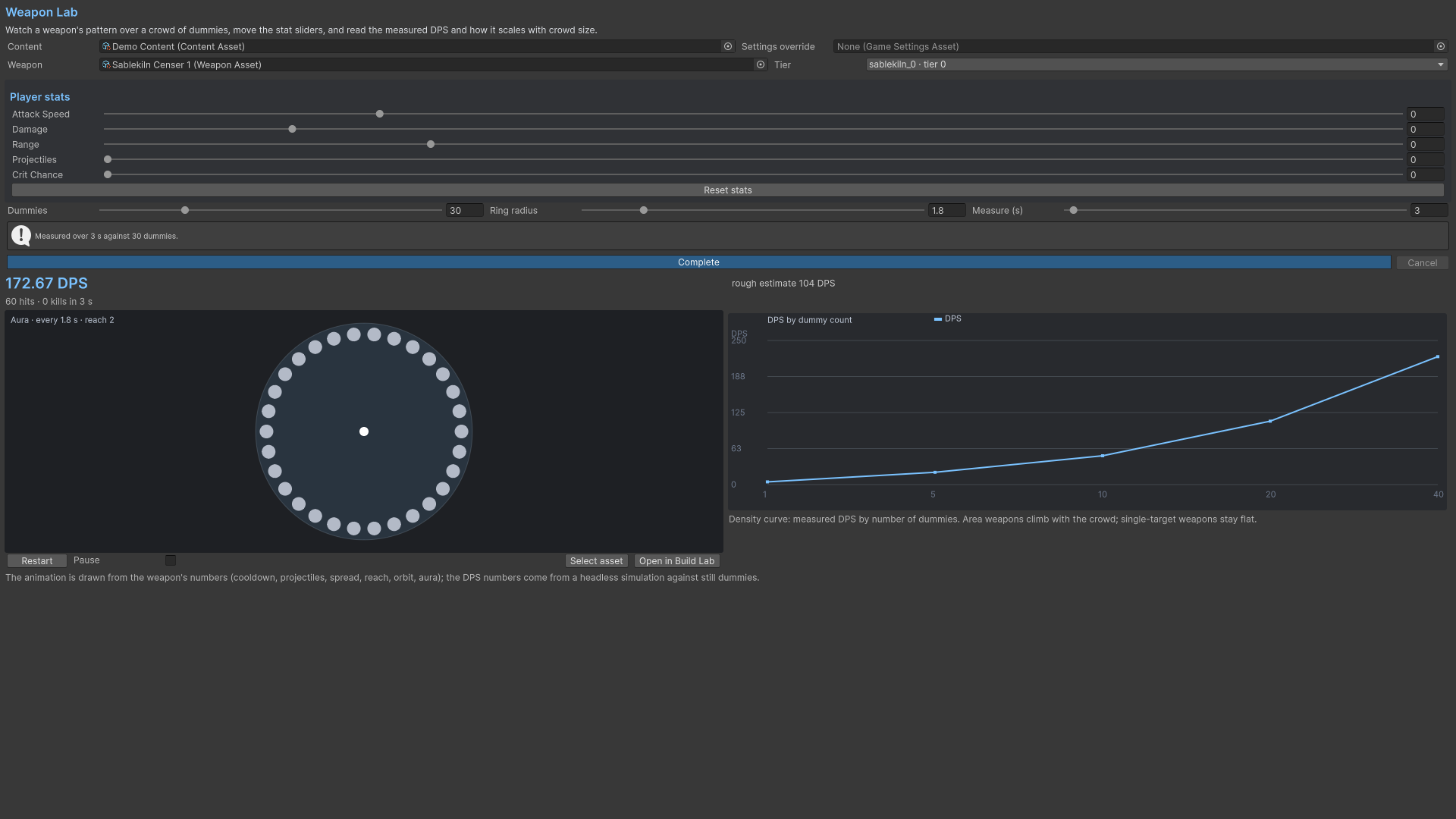Click the Range slider handle
Screen dimensions: 1456x819
(x=431, y=144)
